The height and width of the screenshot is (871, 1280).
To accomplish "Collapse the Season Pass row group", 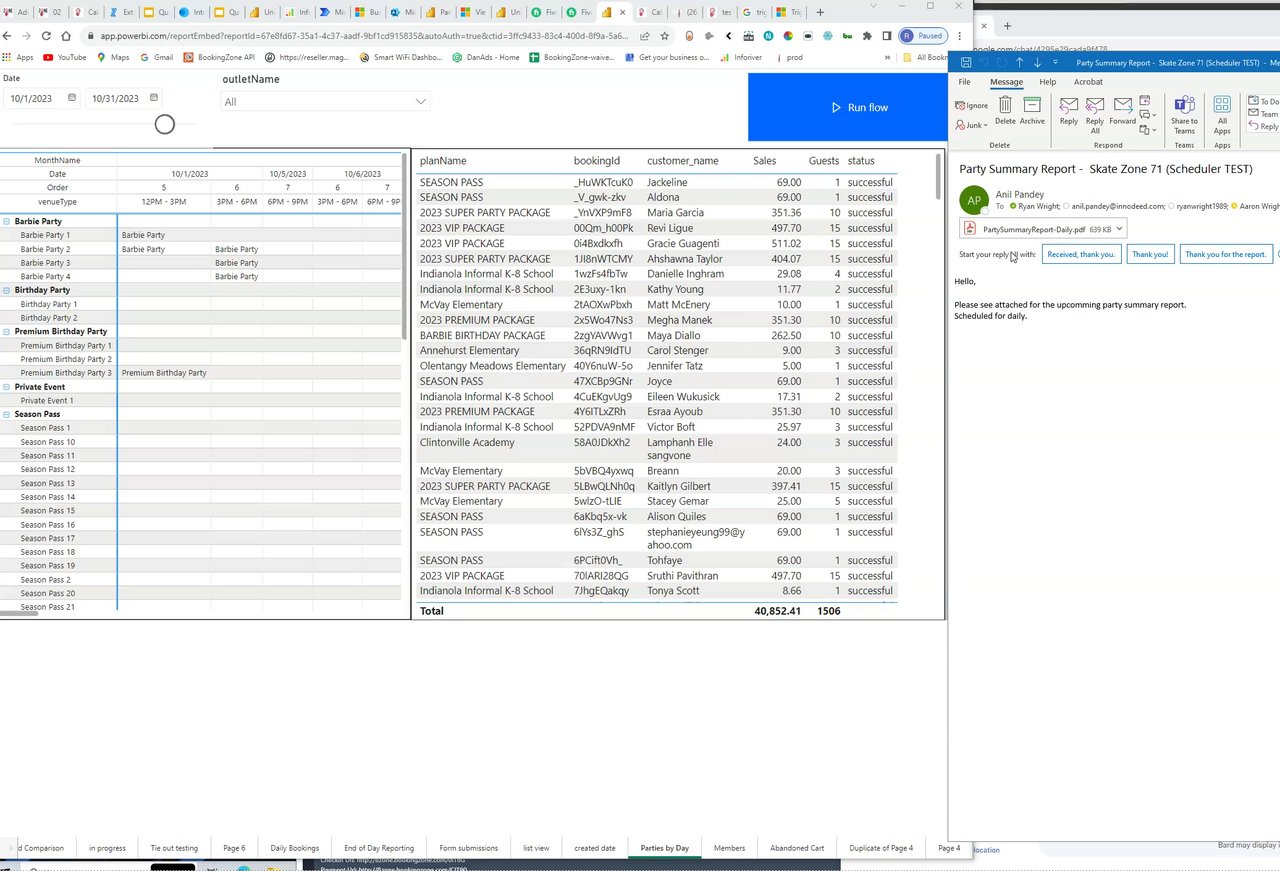I will point(6,414).
